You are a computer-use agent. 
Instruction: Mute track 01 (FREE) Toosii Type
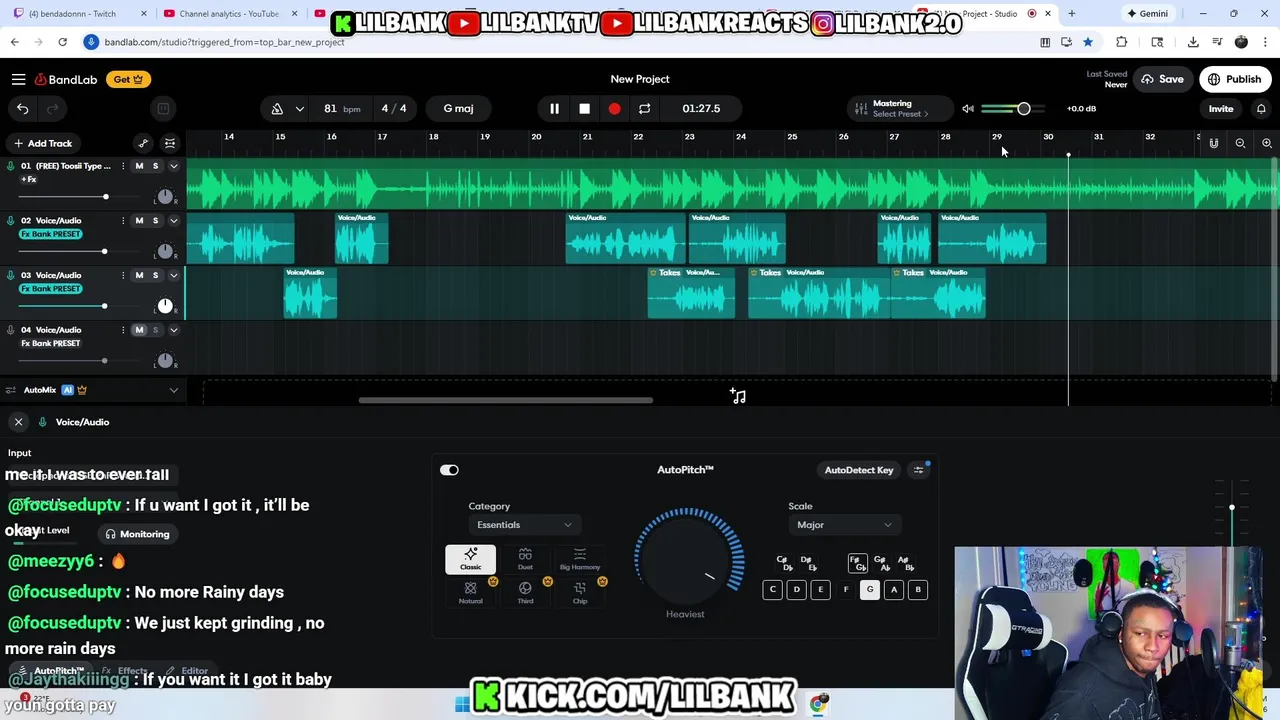tap(139, 166)
